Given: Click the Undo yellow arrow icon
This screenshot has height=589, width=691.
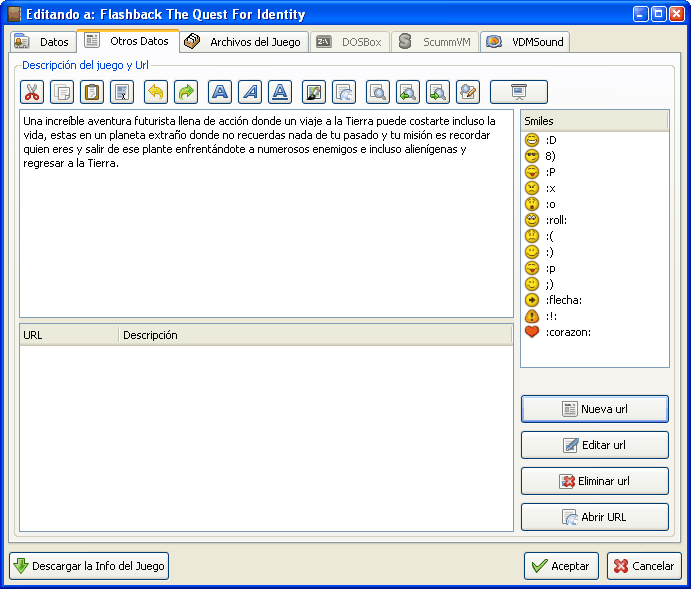Looking at the screenshot, I should coord(155,92).
